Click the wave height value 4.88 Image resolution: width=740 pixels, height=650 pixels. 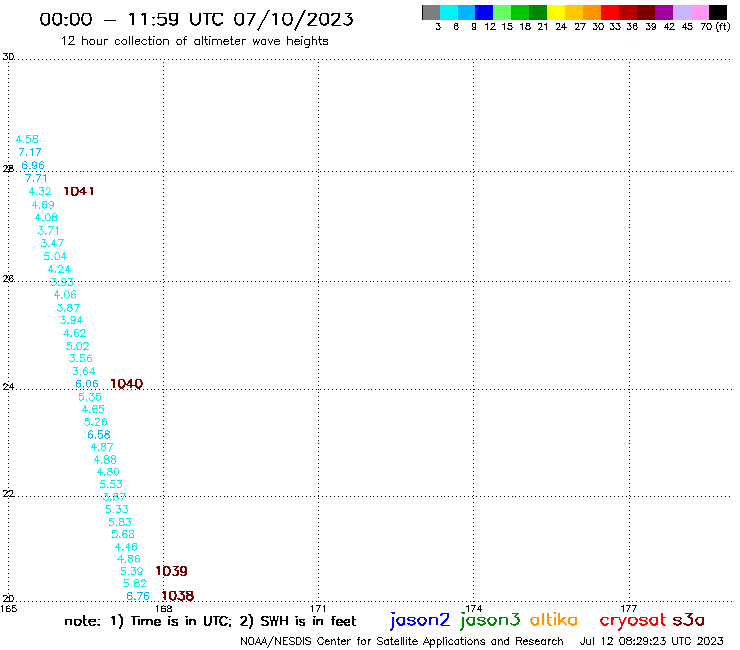105,460
